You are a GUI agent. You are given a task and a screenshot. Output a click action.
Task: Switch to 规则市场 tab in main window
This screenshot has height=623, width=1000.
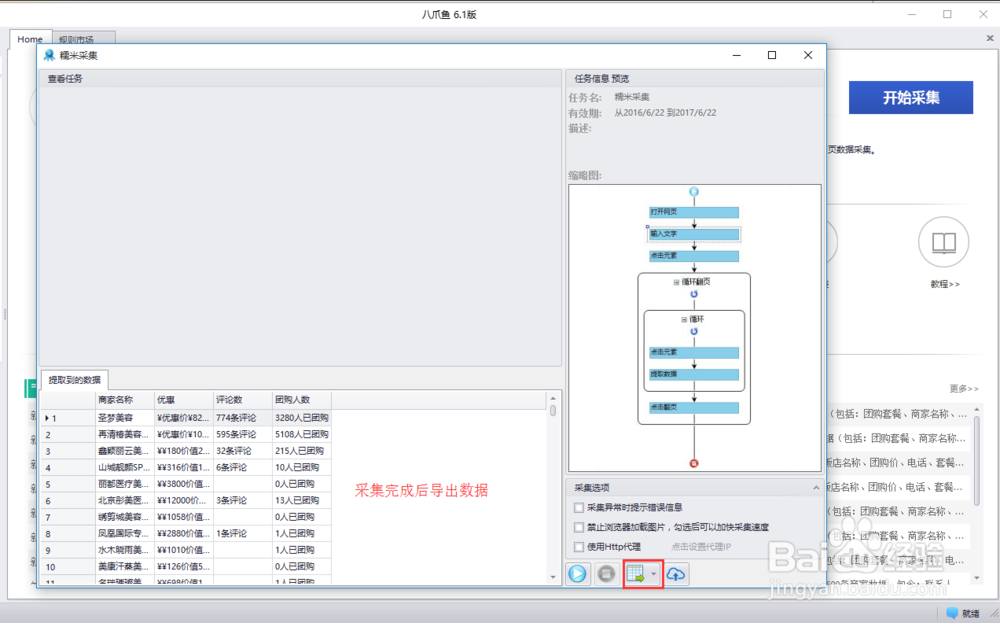click(77, 40)
